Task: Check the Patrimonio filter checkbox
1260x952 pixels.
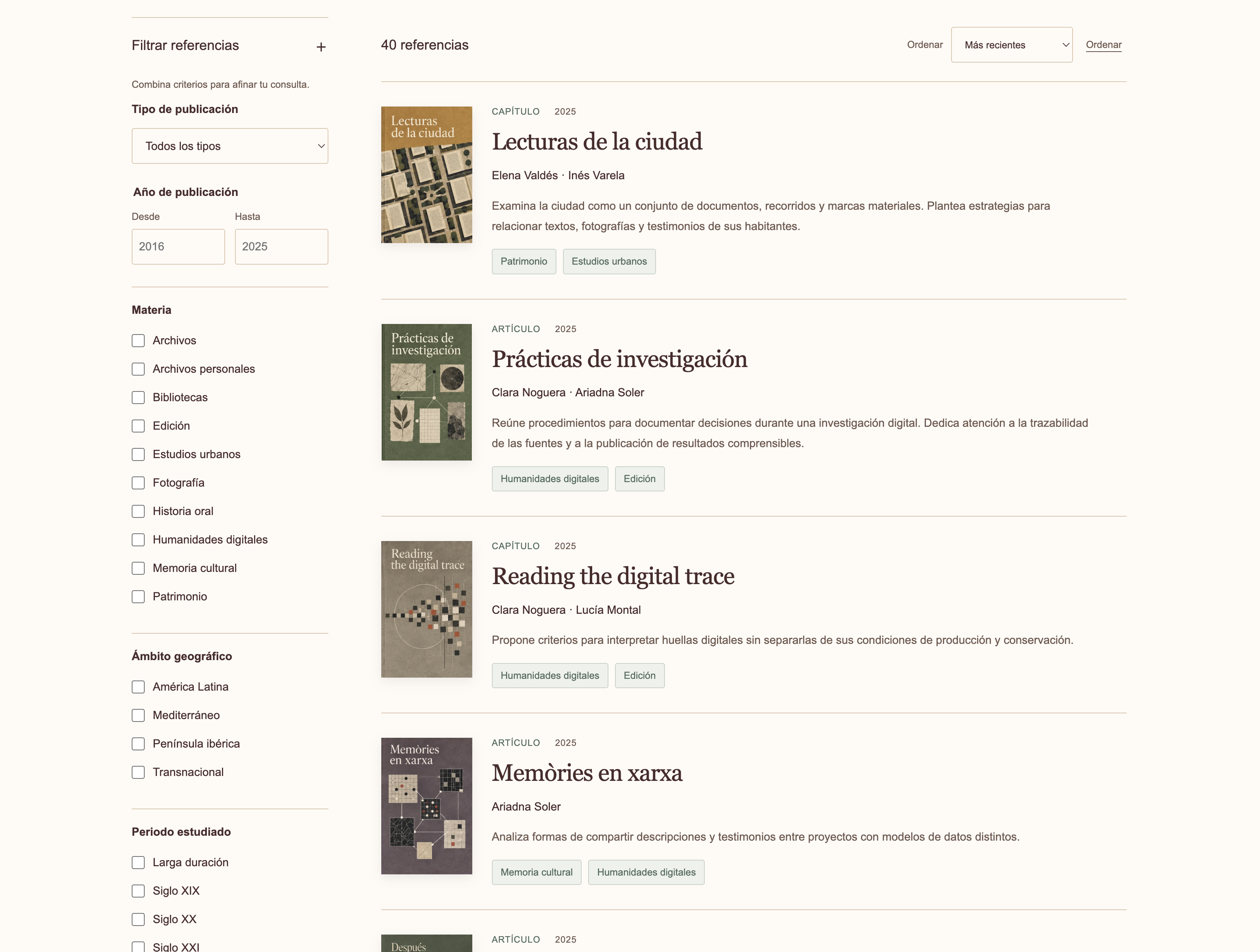Action: click(x=138, y=597)
